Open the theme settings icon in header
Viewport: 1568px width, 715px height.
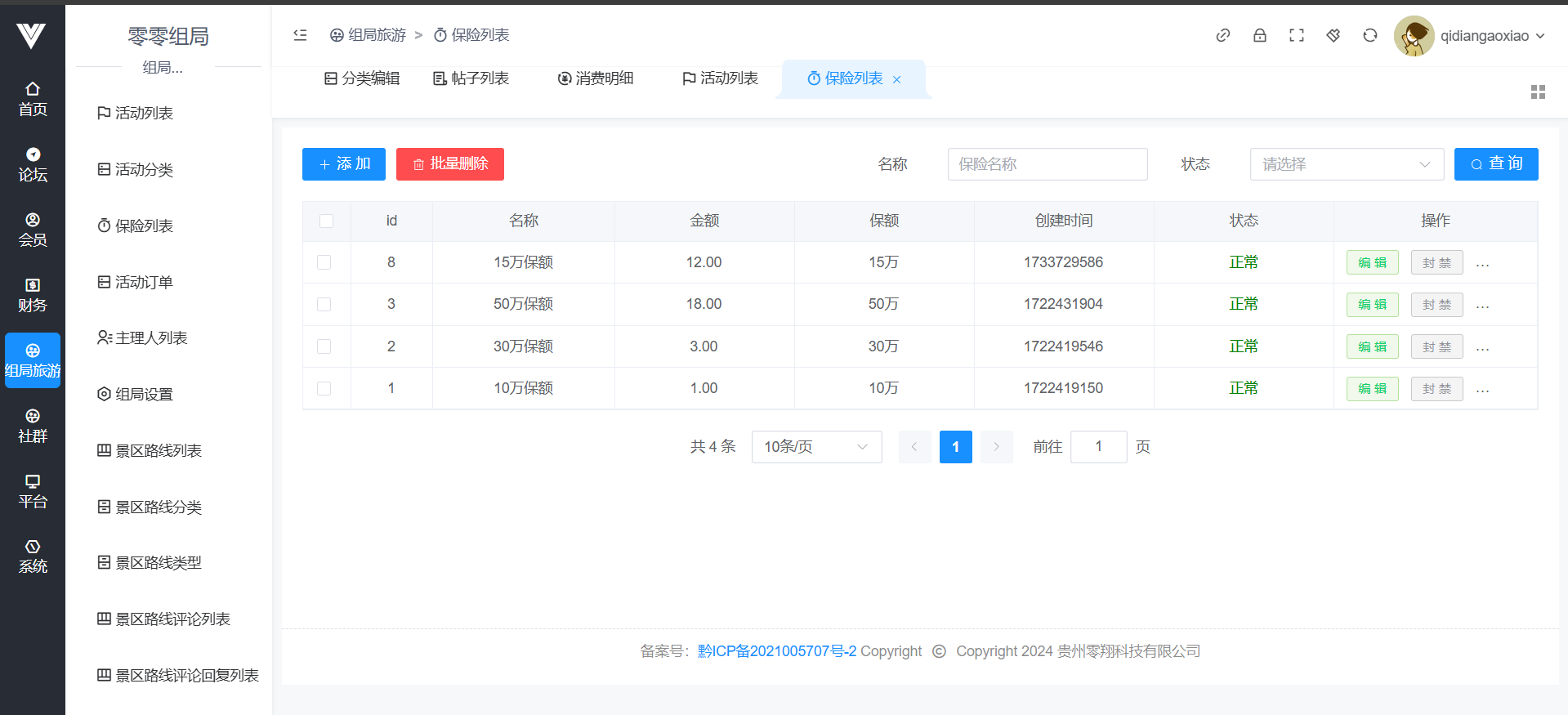[x=1333, y=35]
